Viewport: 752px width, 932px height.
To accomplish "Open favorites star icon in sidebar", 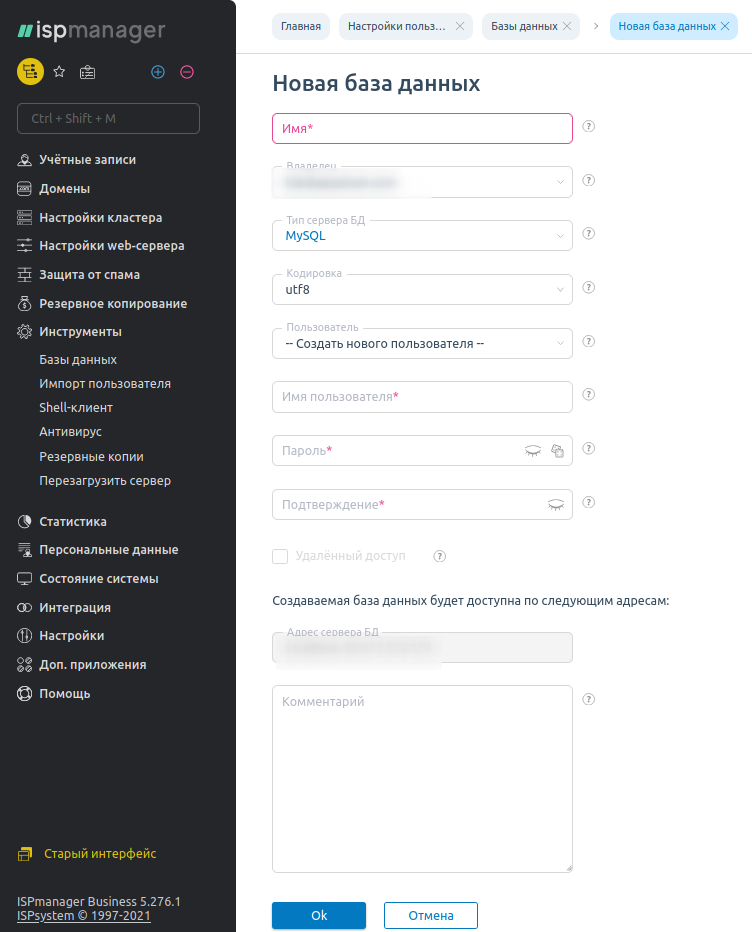I will click(x=59, y=72).
